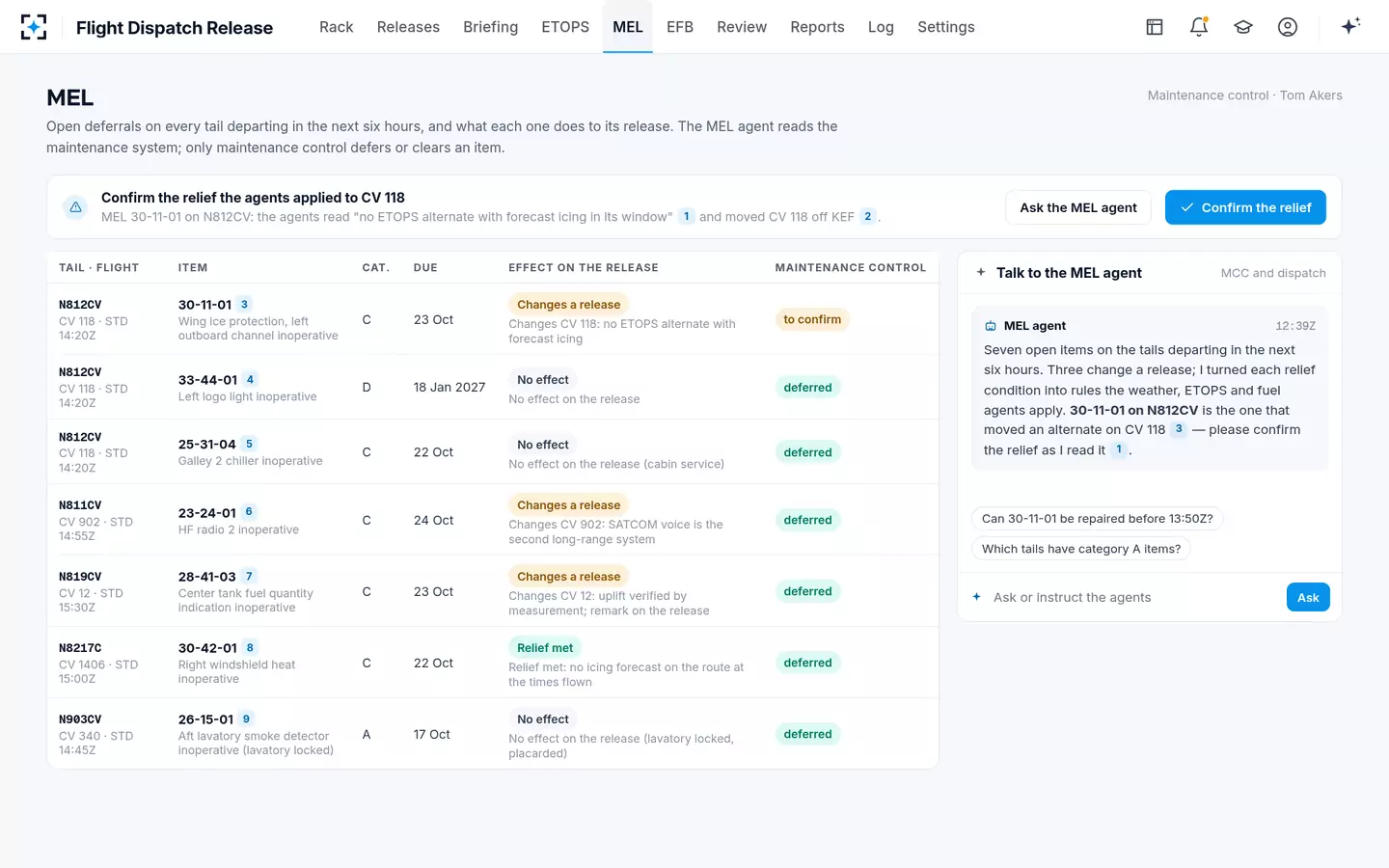Click 'Changes a release' tag on 30-11-01 row
This screenshot has width=1389, height=868.
tap(569, 305)
